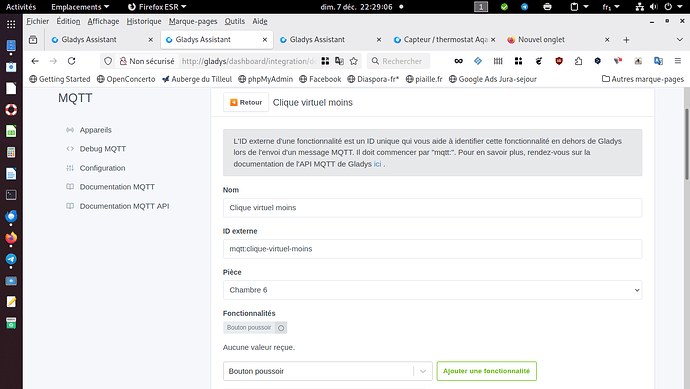Close the Nouvel onglet tab

coord(607,40)
